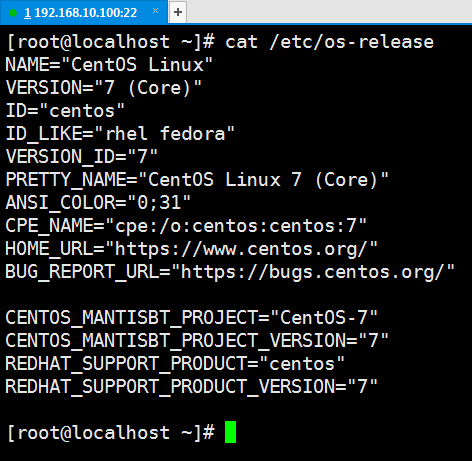The height and width of the screenshot is (461, 472).
Task: Click the VERSION="7 (Core)" line
Action: point(104,88)
